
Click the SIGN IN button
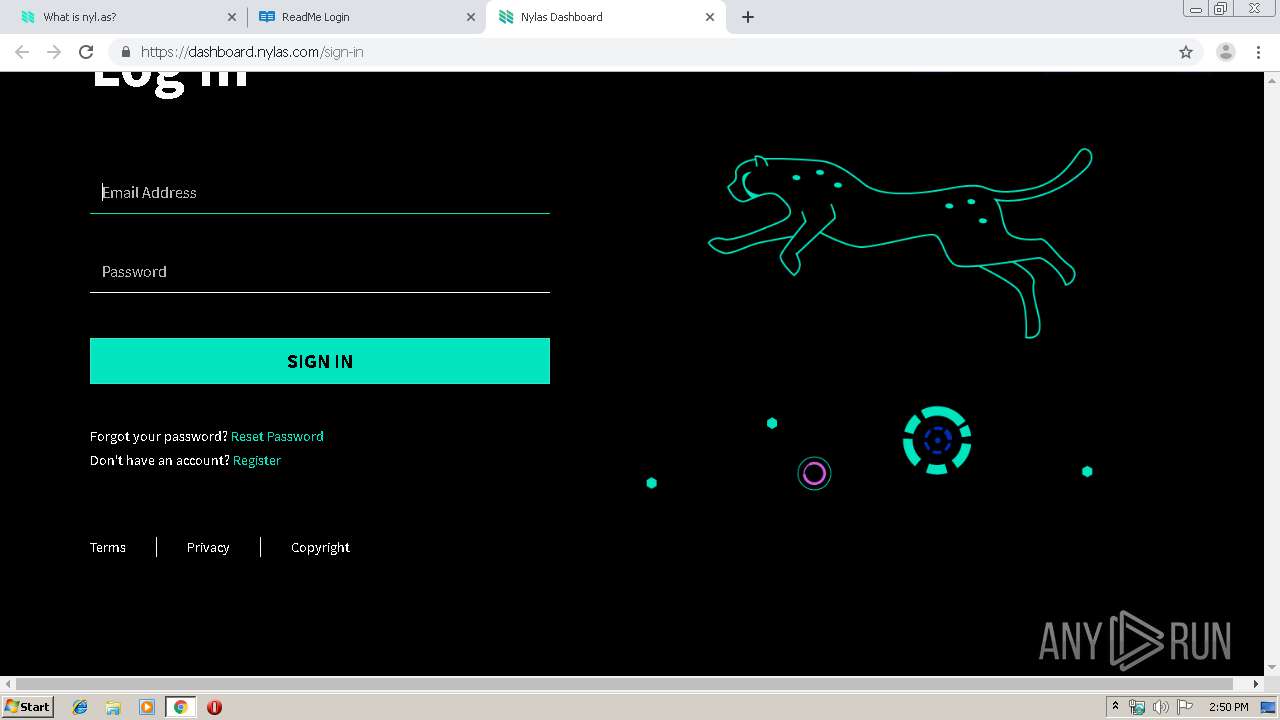pyautogui.click(x=320, y=361)
